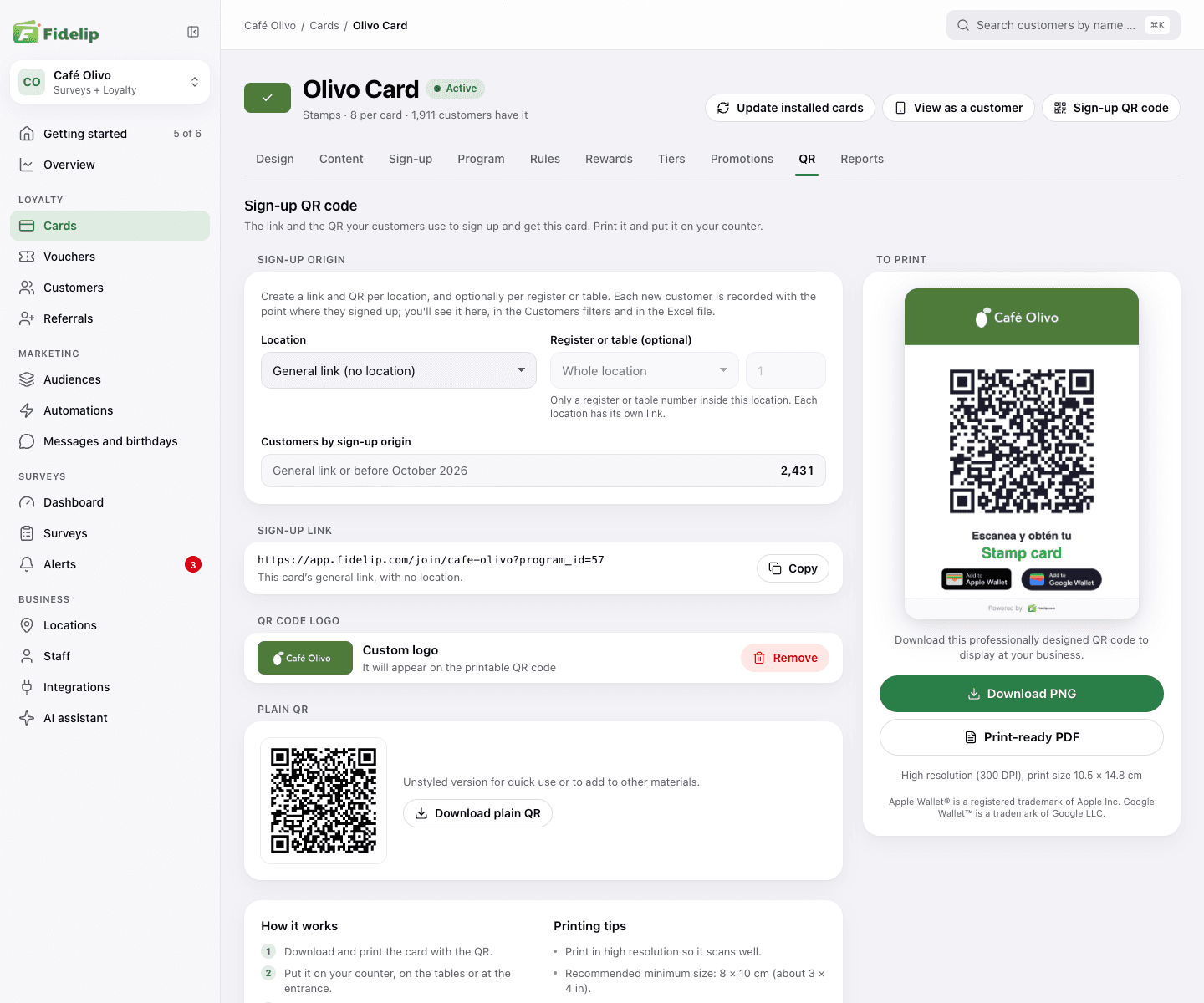Image resolution: width=1204 pixels, height=1003 pixels.
Task: Click Add to Apple Wallet badge
Action: click(x=977, y=579)
